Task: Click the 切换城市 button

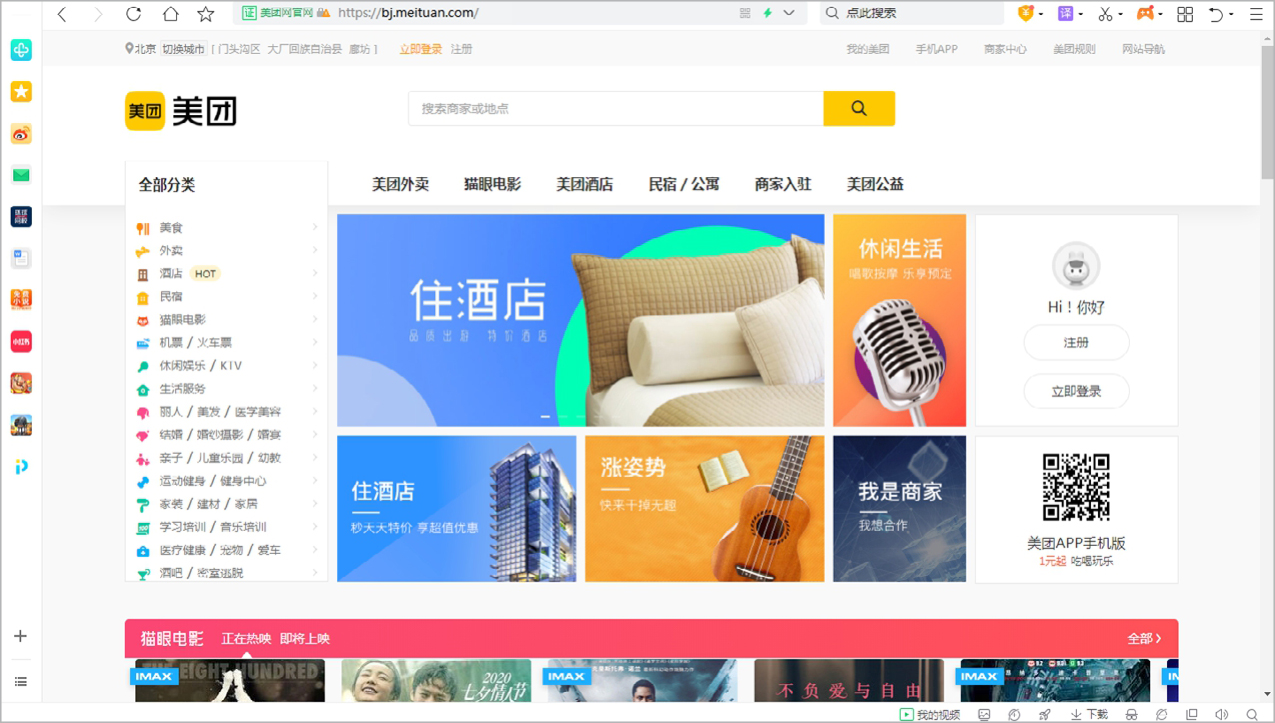Action: click(183, 49)
